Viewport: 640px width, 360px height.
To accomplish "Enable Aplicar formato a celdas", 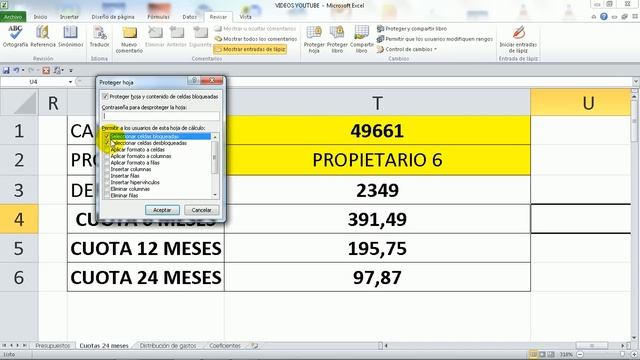I will (107, 150).
